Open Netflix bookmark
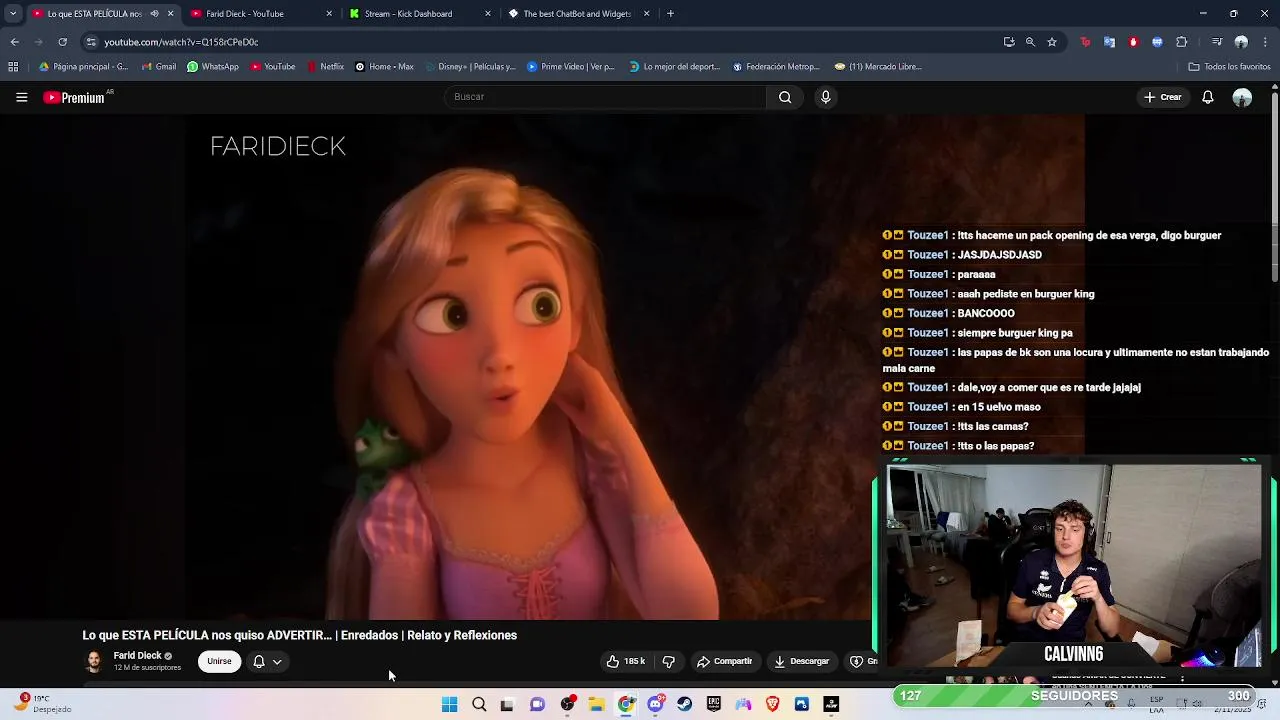This screenshot has height=720, width=1280. click(x=325, y=67)
